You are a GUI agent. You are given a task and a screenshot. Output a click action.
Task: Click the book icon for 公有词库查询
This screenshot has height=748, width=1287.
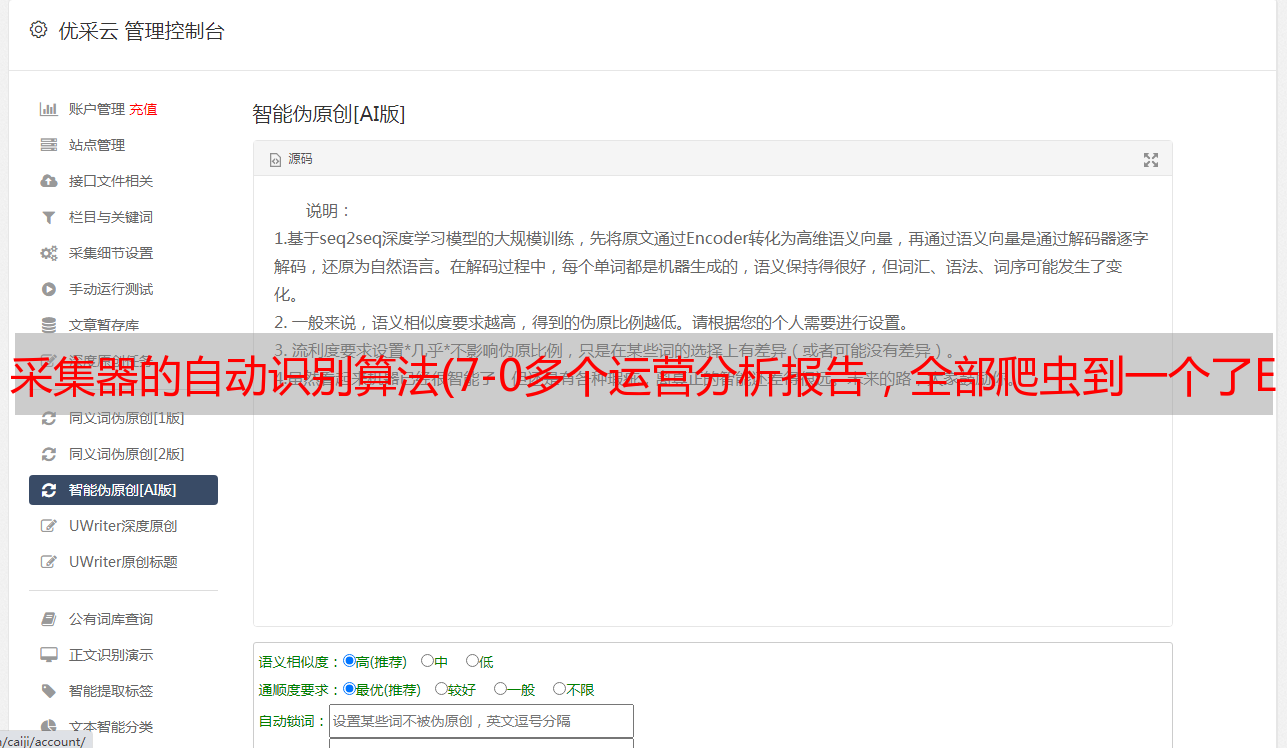point(48,619)
